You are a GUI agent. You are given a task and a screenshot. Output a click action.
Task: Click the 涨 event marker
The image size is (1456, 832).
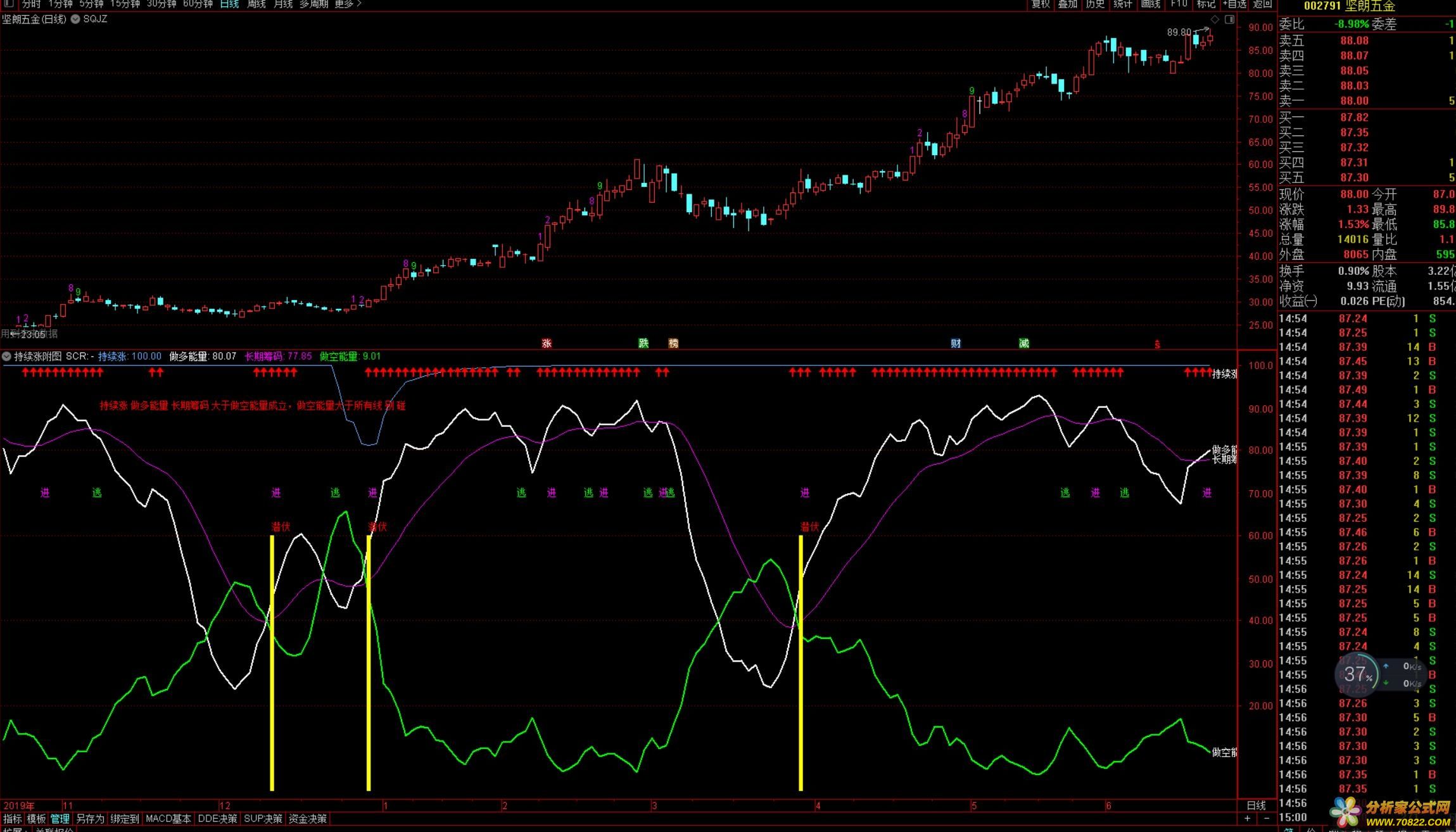(547, 343)
